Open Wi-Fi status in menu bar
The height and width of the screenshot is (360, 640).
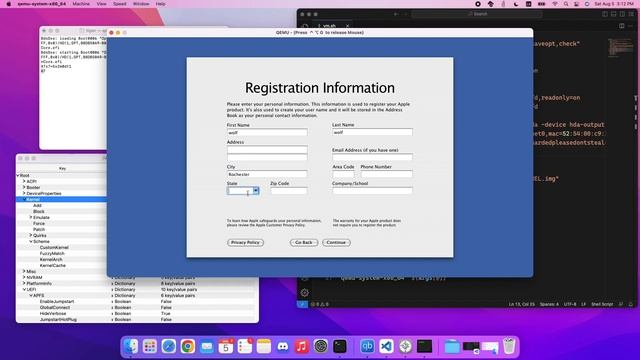(x=555, y=4)
